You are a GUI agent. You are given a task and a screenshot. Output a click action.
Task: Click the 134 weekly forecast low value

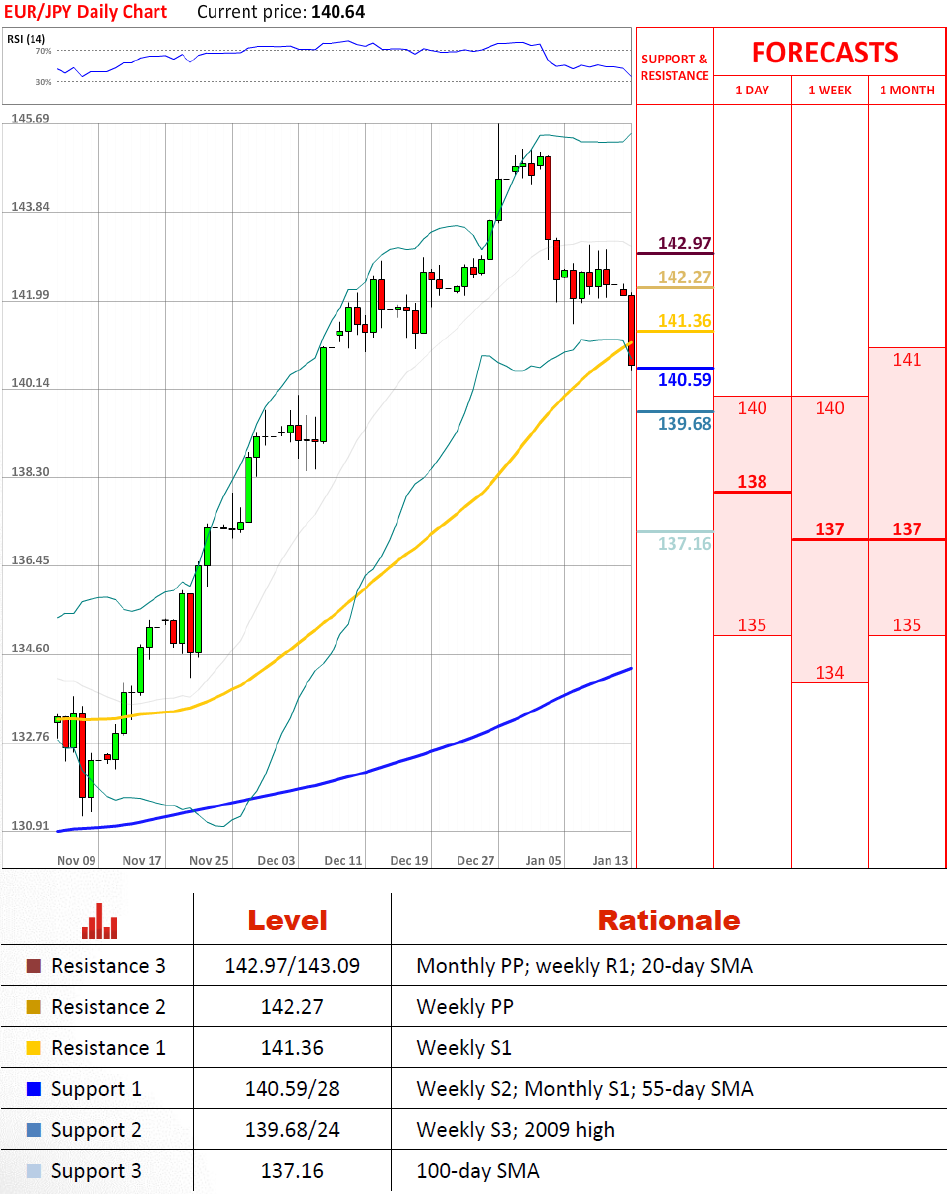click(x=830, y=672)
